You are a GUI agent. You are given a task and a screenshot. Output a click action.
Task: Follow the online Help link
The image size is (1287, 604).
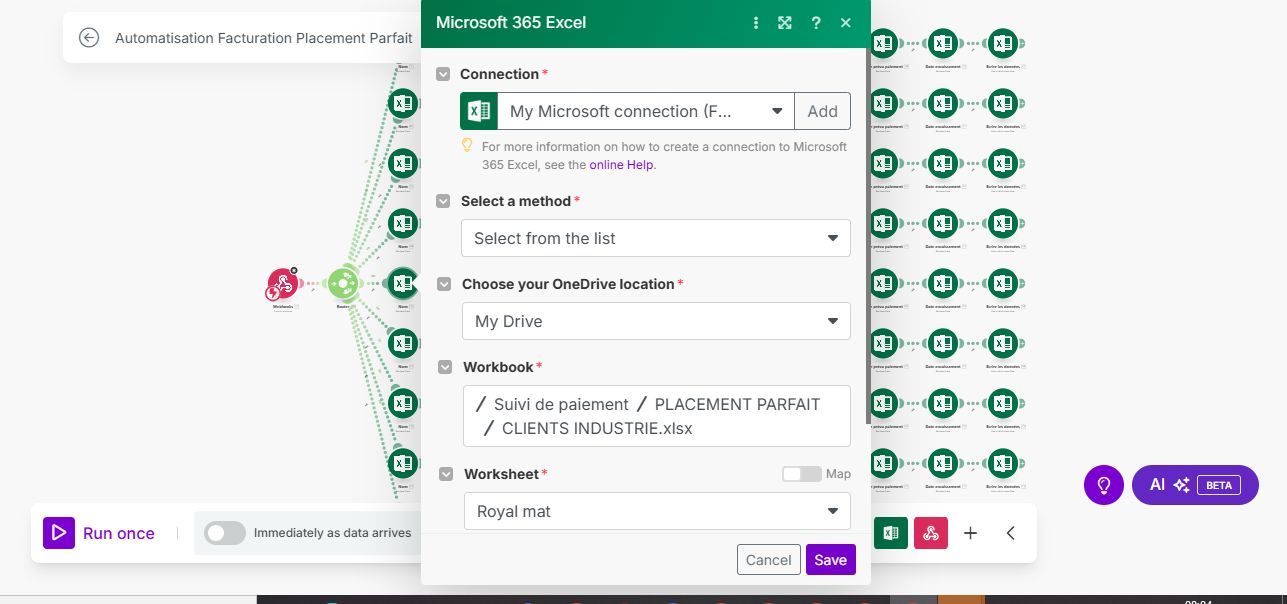[621, 165]
